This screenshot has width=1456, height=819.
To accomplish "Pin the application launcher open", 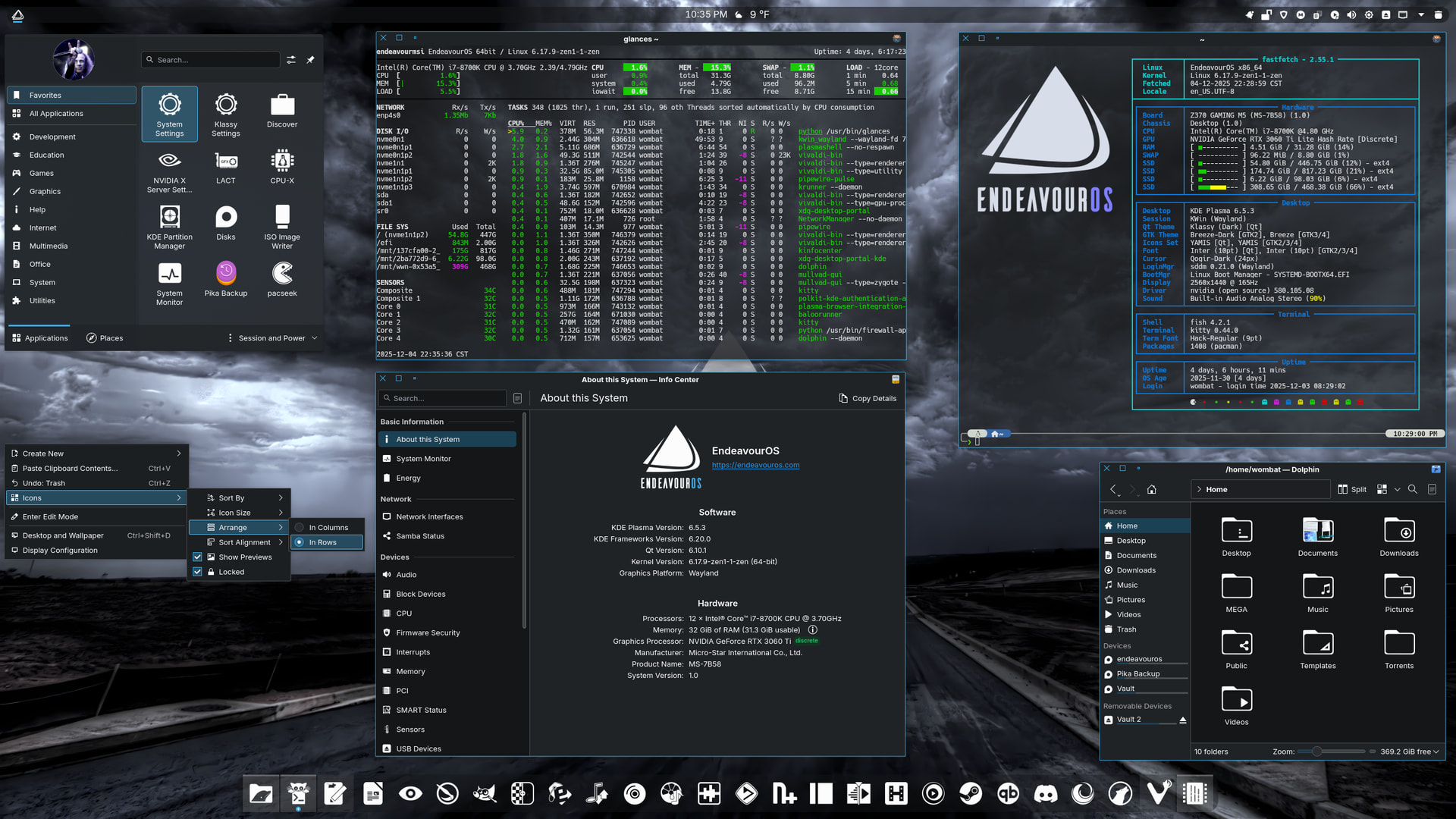I will pos(310,60).
